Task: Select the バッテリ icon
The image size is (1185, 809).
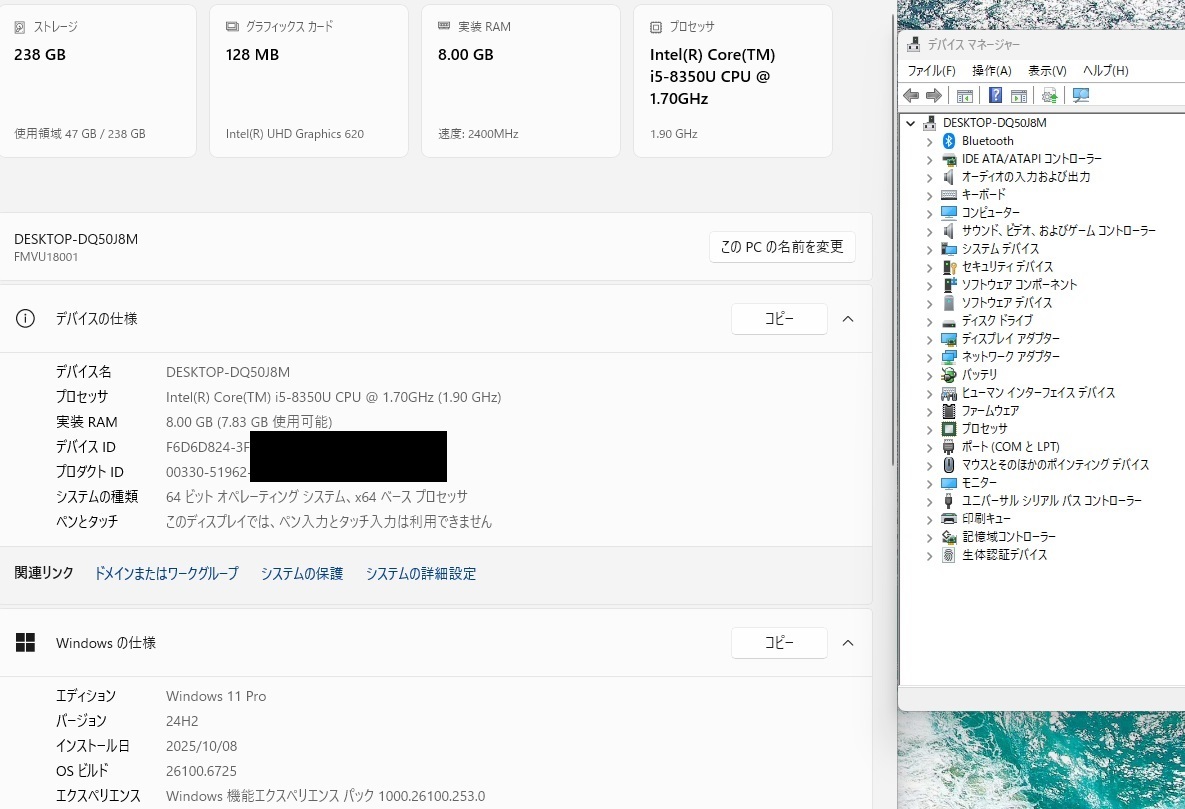Action: pos(949,374)
